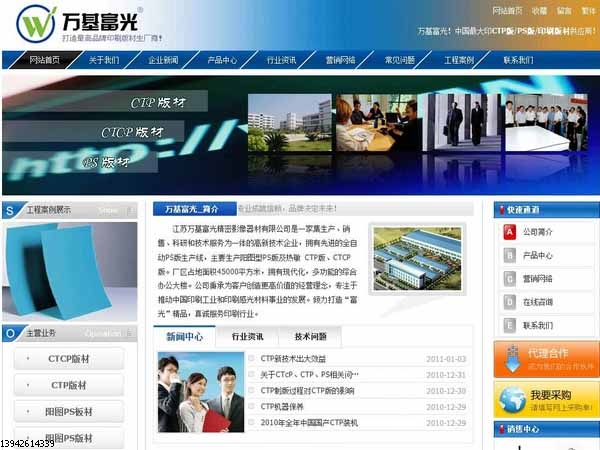Screen dimensions: 600x450
Task: Click the E icon beside 联系我们
Action: pyautogui.click(x=509, y=325)
